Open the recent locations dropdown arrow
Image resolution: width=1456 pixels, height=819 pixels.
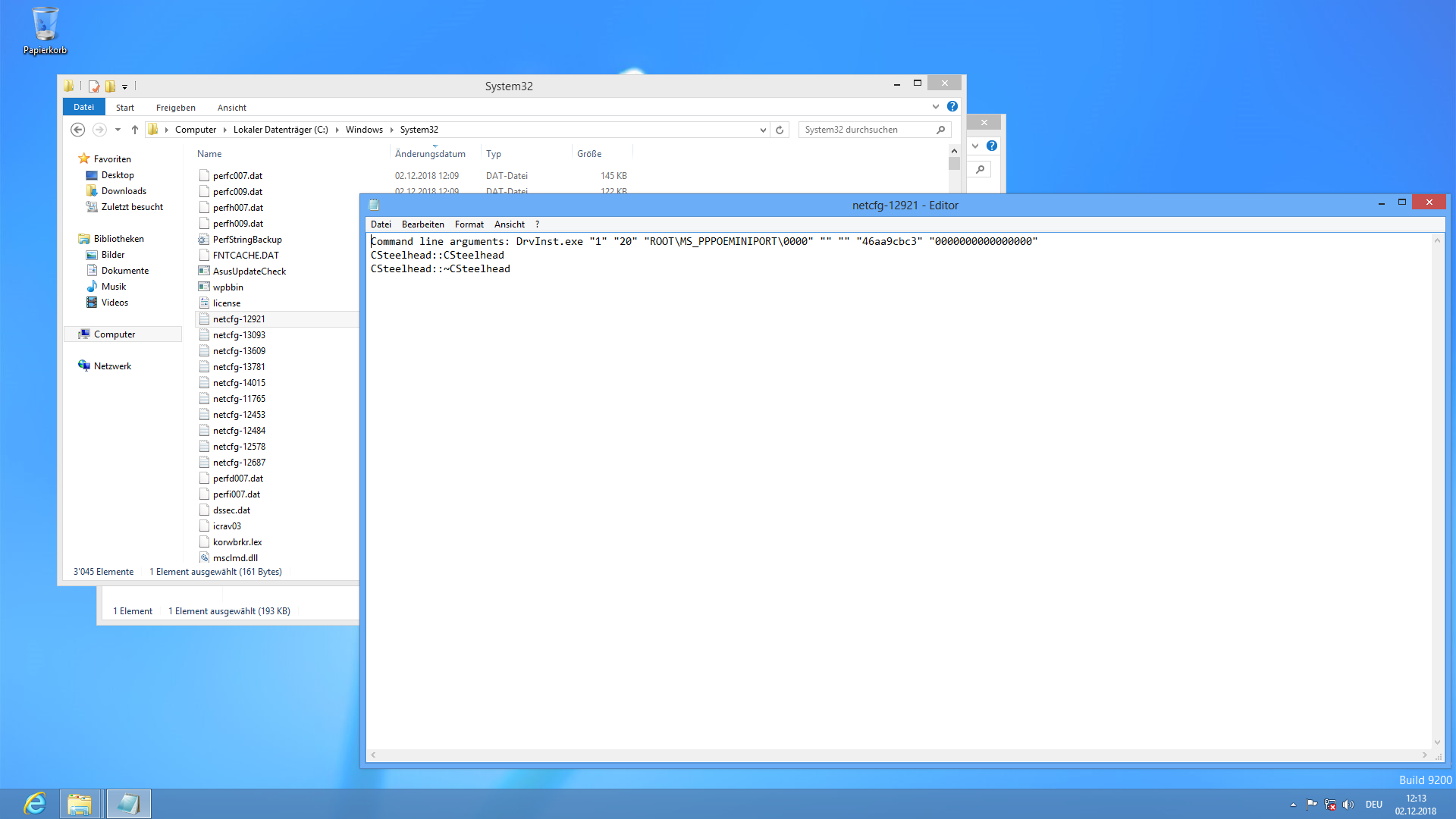[x=118, y=130]
